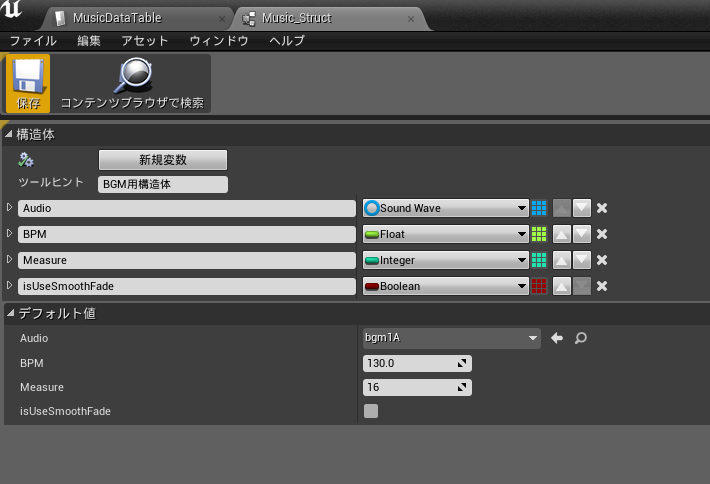Image resolution: width=710 pixels, height=484 pixels.
Task: Switch to the MusicDataTable tab
Action: [x=136, y=19]
